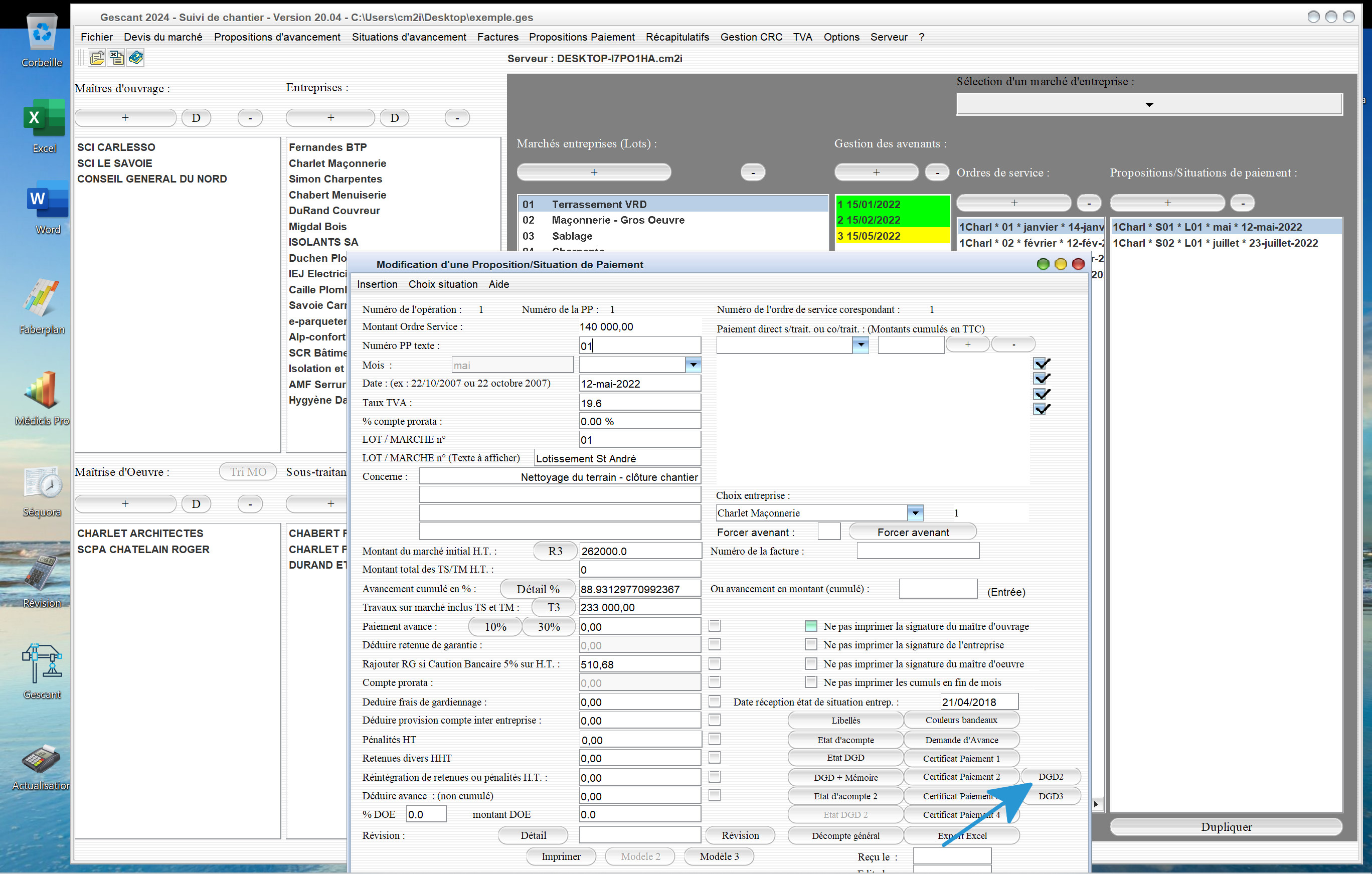Open the Mois dropdown list
Image resolution: width=1372 pixels, height=874 pixels.
click(693, 365)
